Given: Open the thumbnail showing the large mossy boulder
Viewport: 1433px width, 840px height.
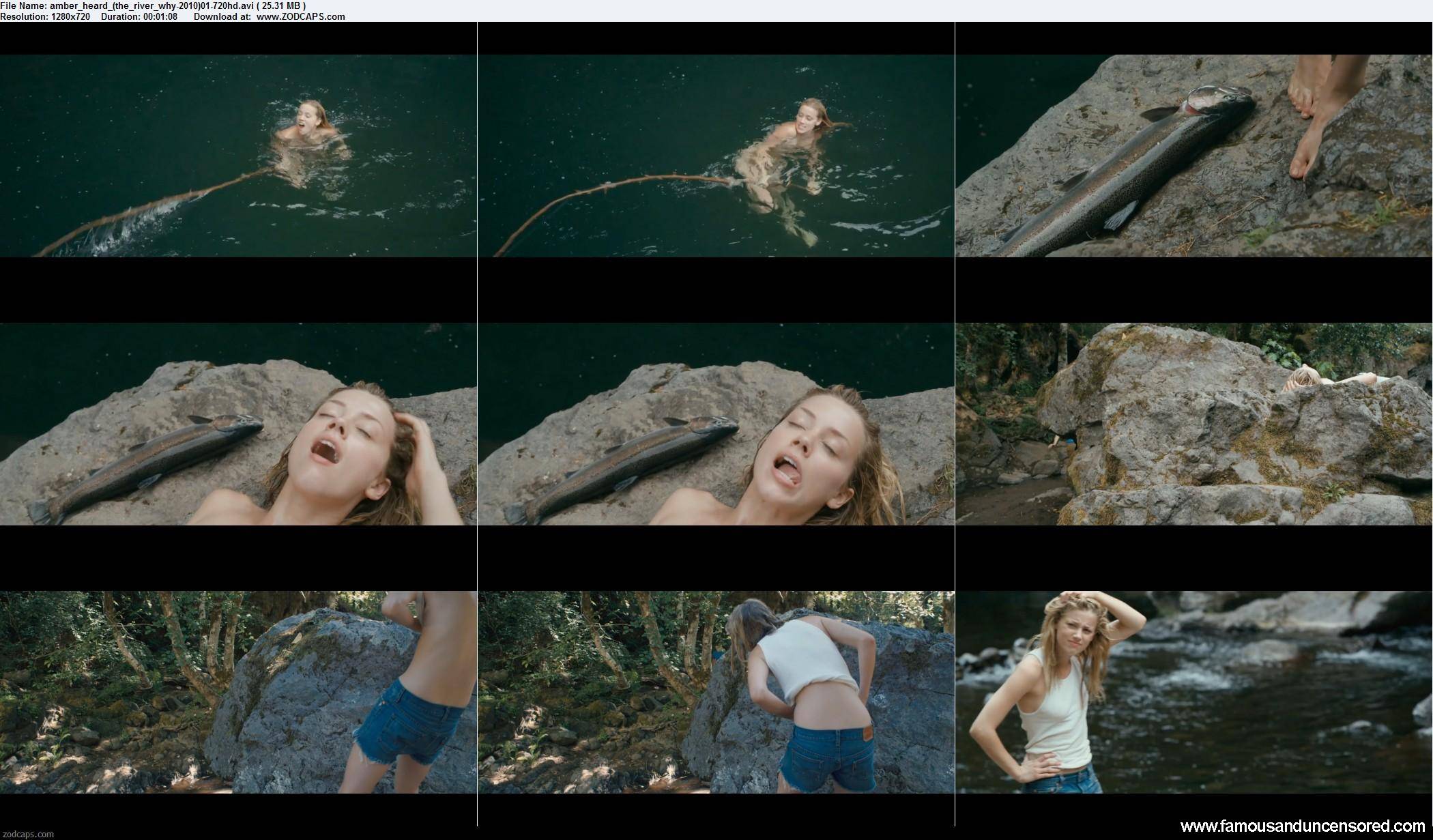Looking at the screenshot, I should click(1193, 424).
